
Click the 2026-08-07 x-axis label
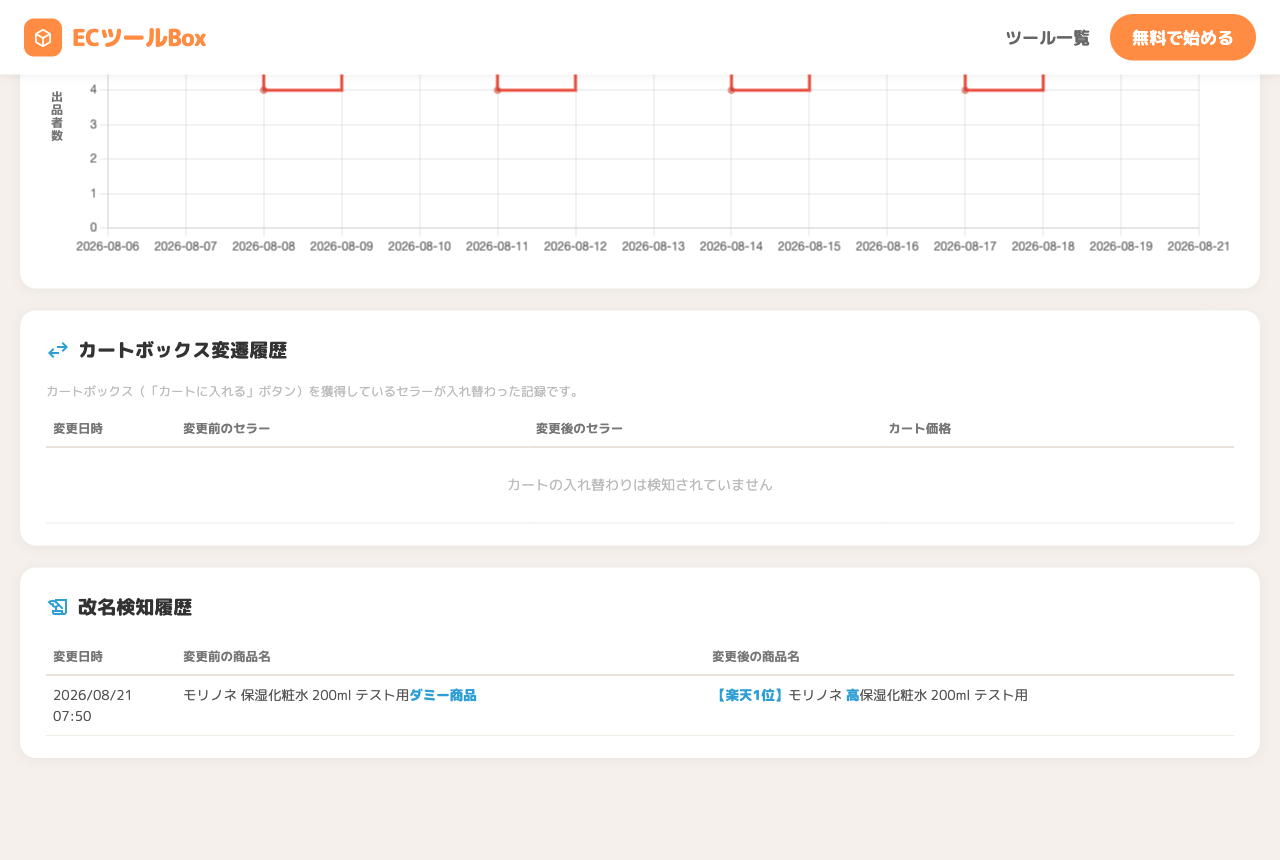pyautogui.click(x=186, y=246)
